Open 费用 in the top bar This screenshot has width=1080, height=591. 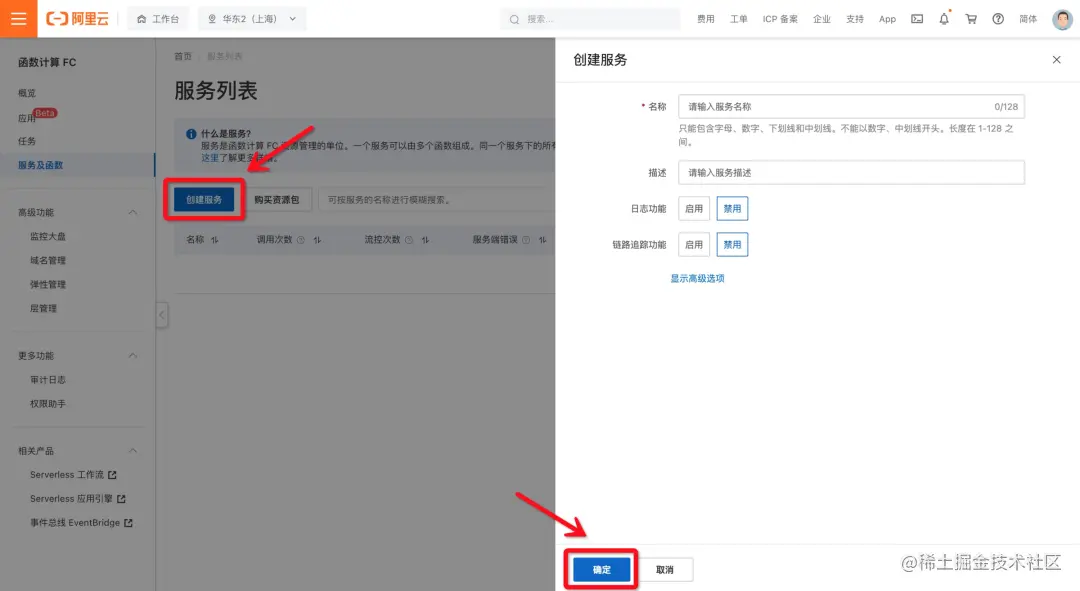click(705, 19)
